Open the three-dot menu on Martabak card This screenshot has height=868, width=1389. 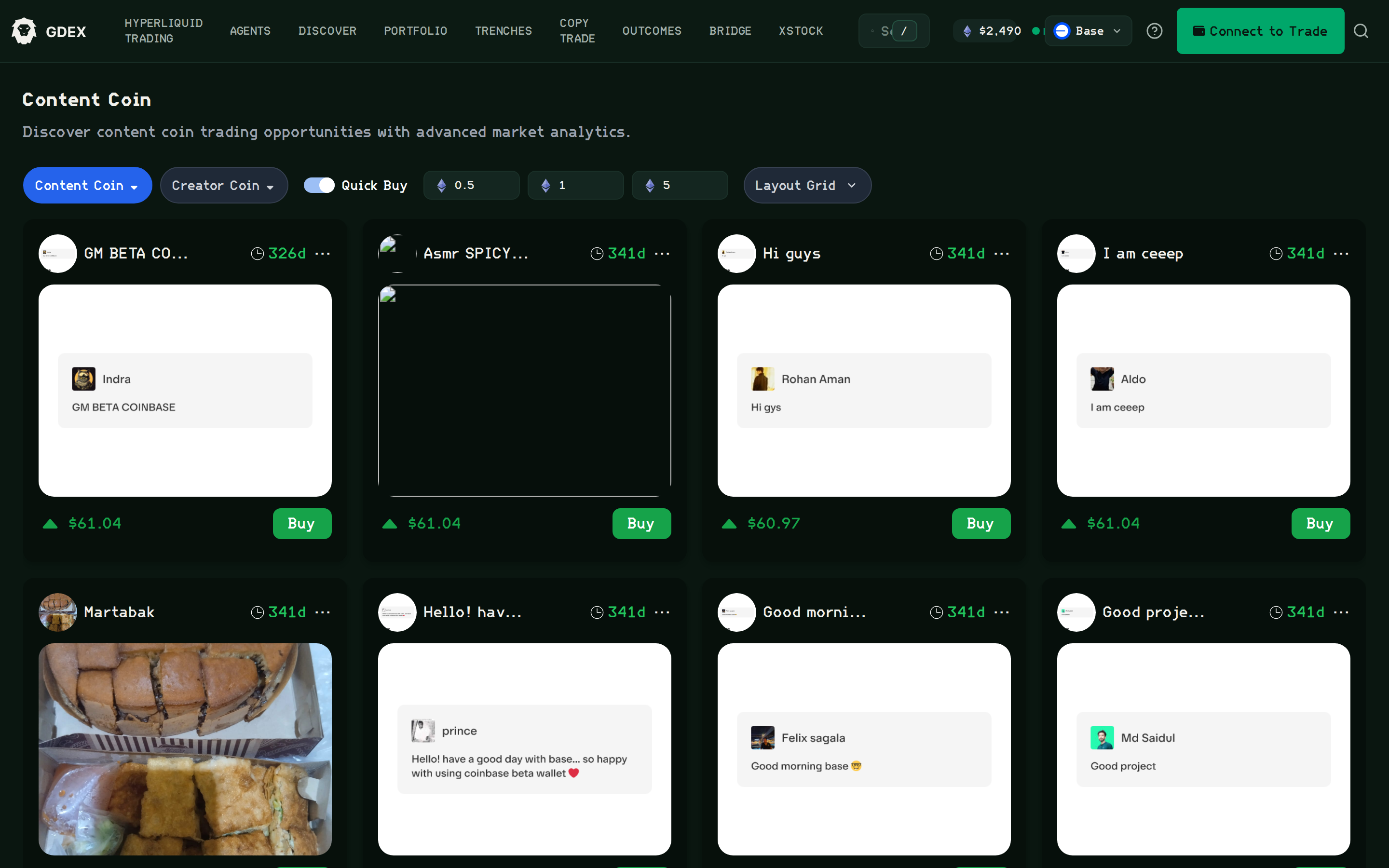pos(323,612)
